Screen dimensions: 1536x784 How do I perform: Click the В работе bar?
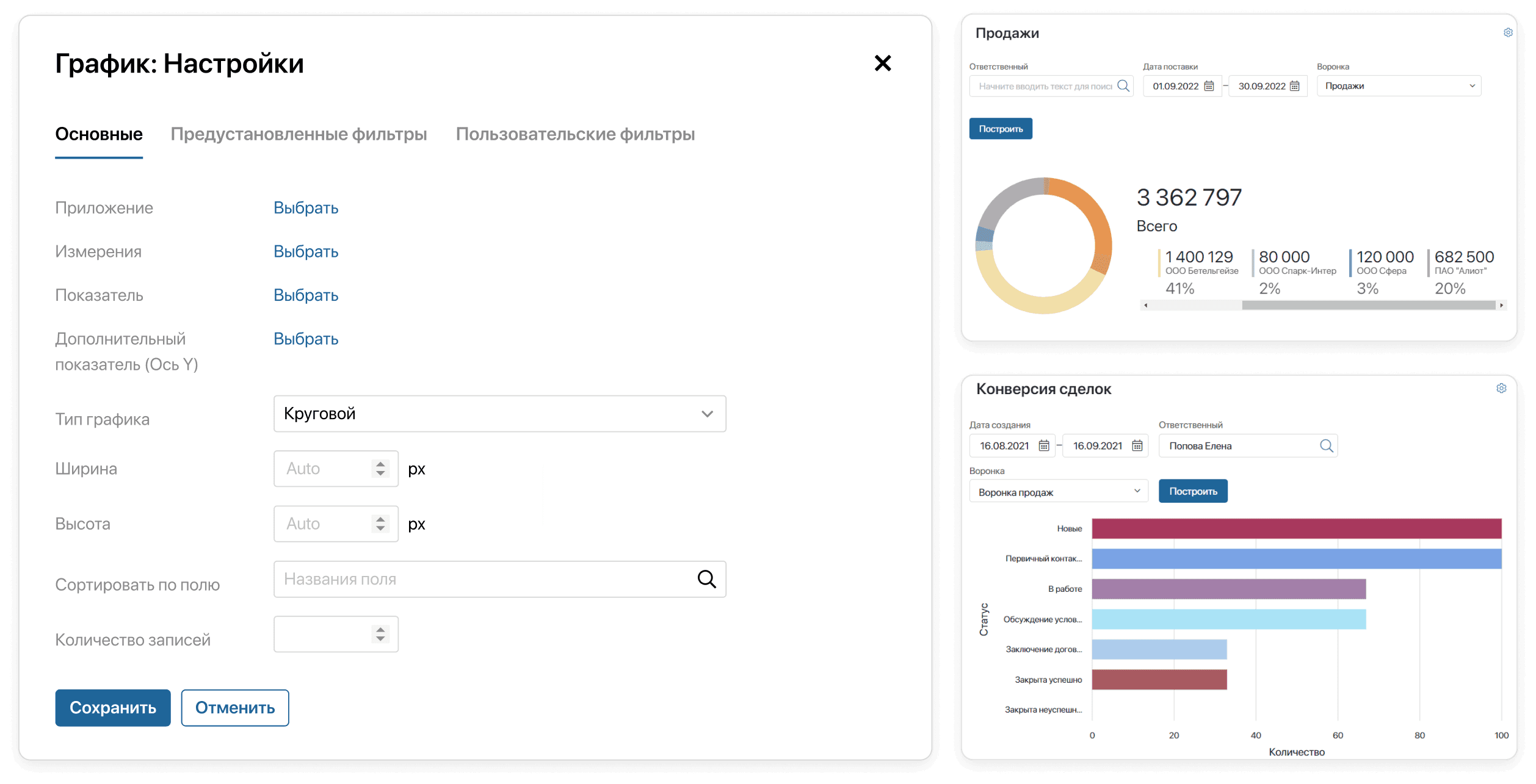[1229, 589]
